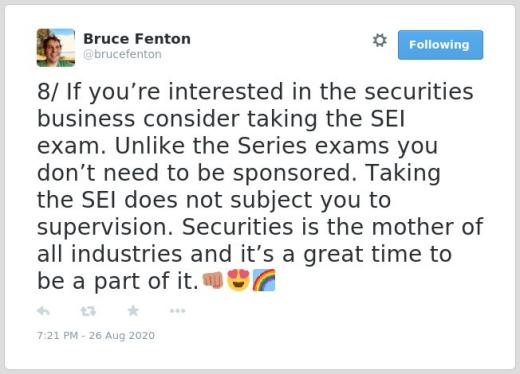Click the word "sponsored" in the tweet
Viewport: 520px width, 374px height.
click(292, 173)
